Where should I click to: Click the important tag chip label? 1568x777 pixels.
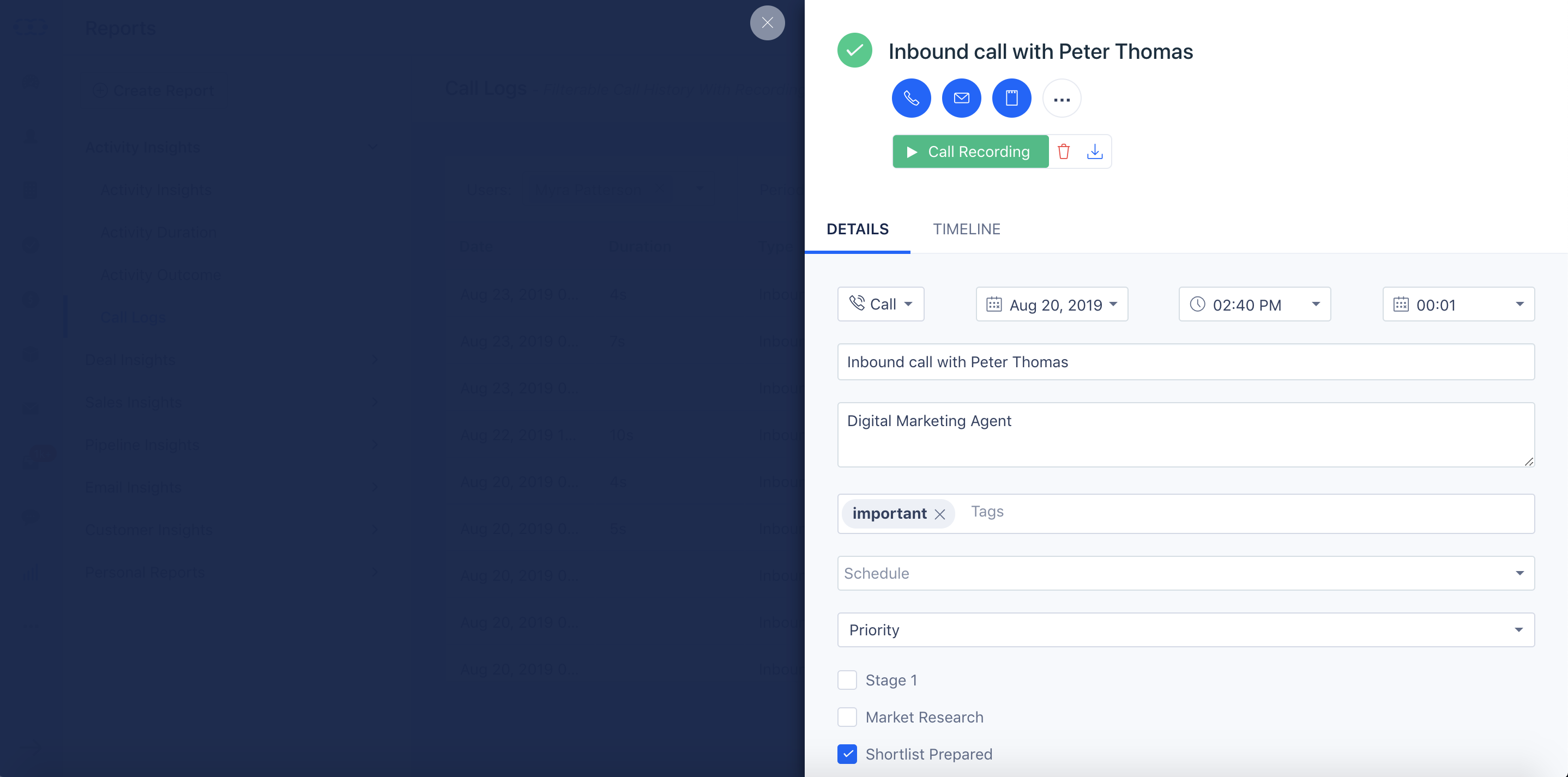[889, 513]
